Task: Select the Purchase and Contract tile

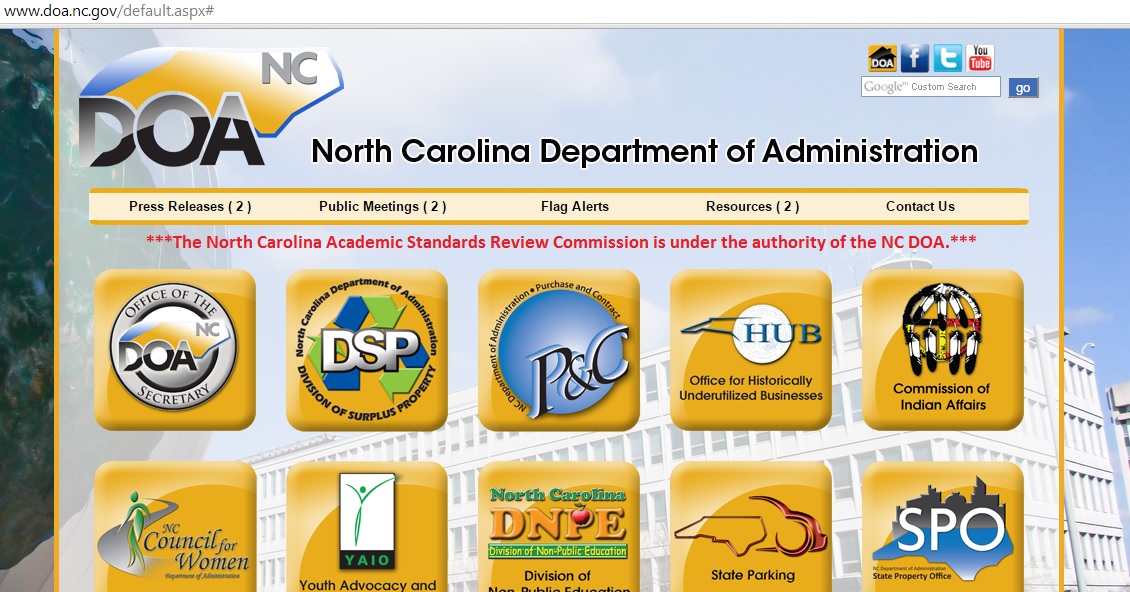Action: tap(559, 350)
